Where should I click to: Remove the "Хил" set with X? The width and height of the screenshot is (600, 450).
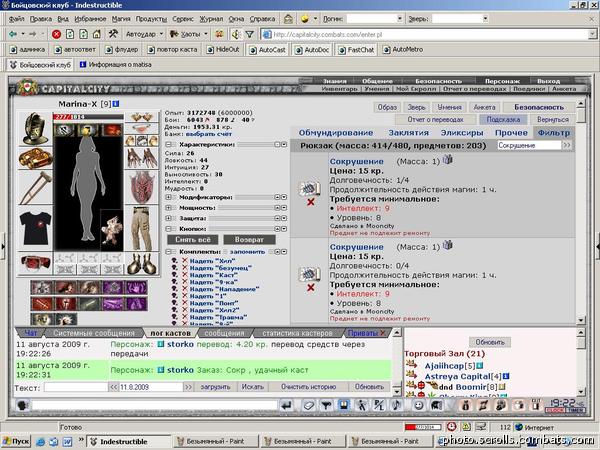[x=184, y=261]
